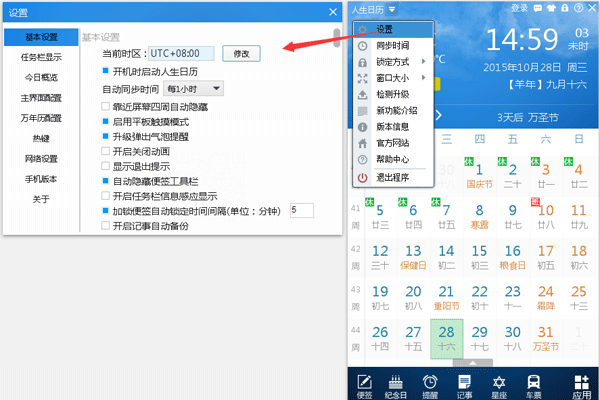Open the 星座 horoscope icon

click(x=497, y=382)
